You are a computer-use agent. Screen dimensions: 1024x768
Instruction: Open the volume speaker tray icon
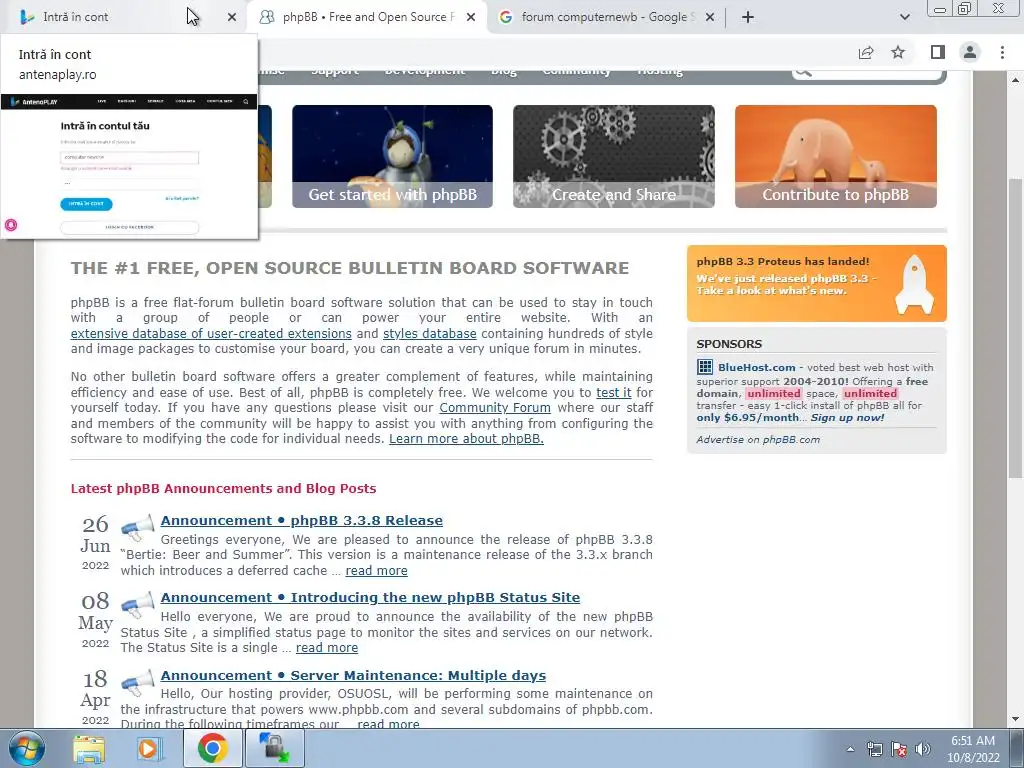point(923,749)
